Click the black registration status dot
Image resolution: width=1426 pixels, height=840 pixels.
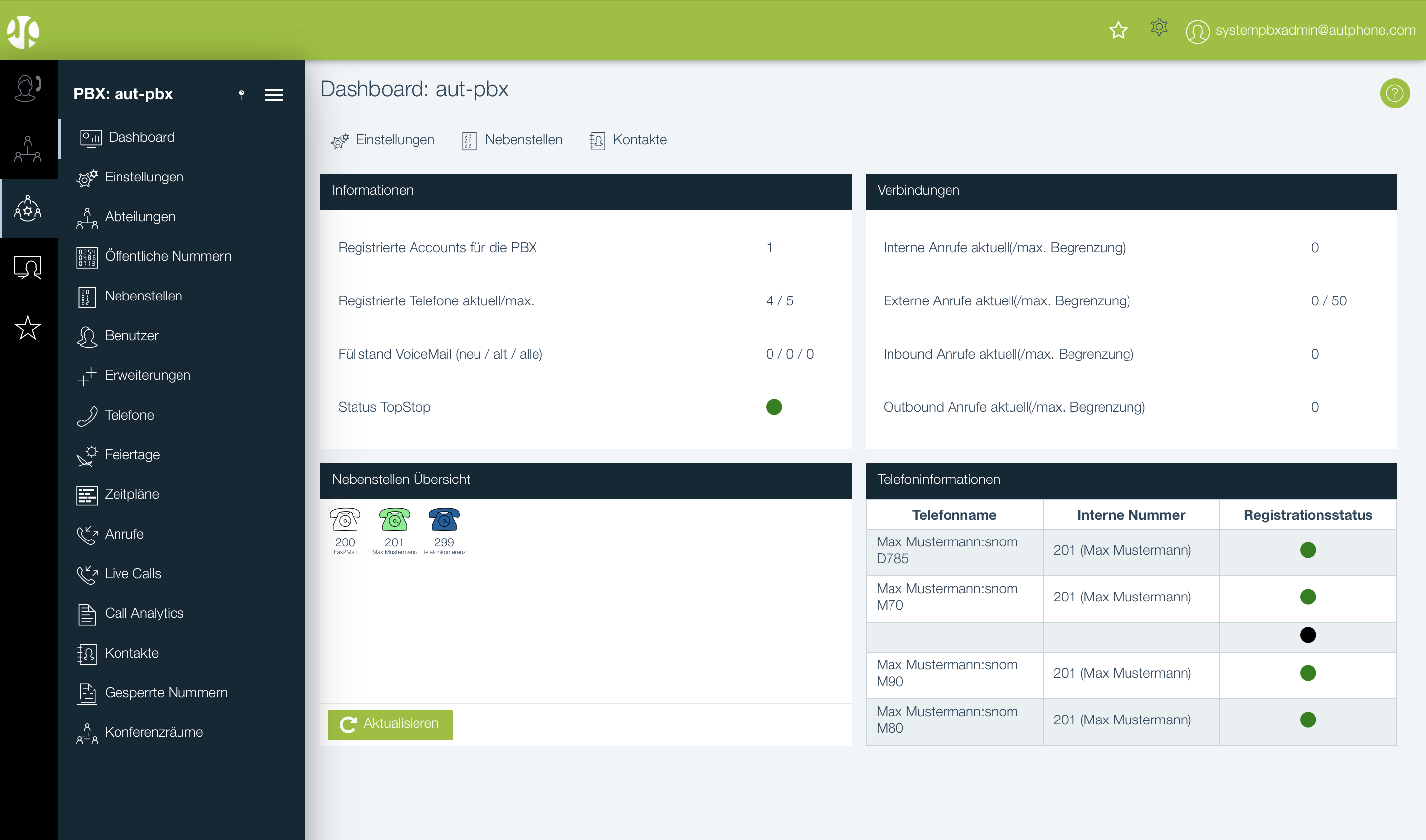tap(1307, 635)
